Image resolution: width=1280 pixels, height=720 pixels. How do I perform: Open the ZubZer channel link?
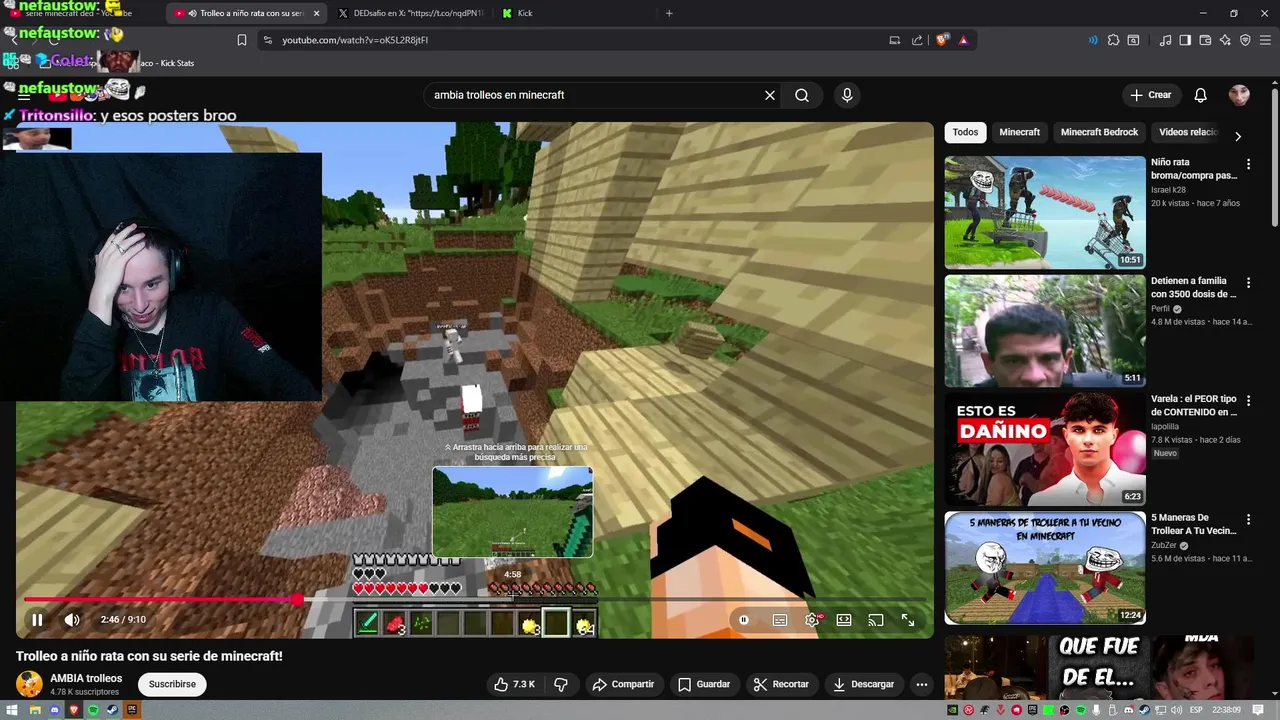coord(1163,545)
